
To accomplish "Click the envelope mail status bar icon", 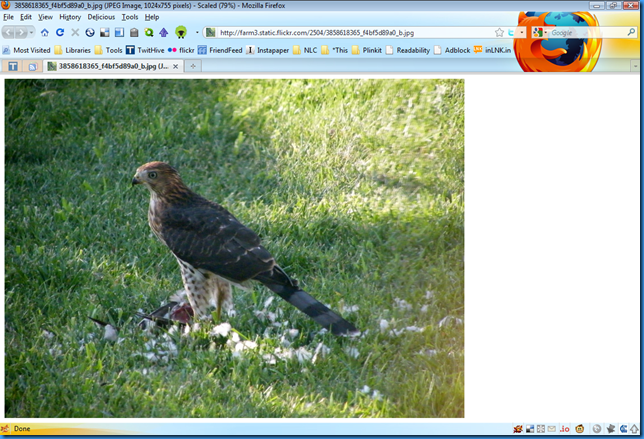I will pyautogui.click(x=552, y=429).
